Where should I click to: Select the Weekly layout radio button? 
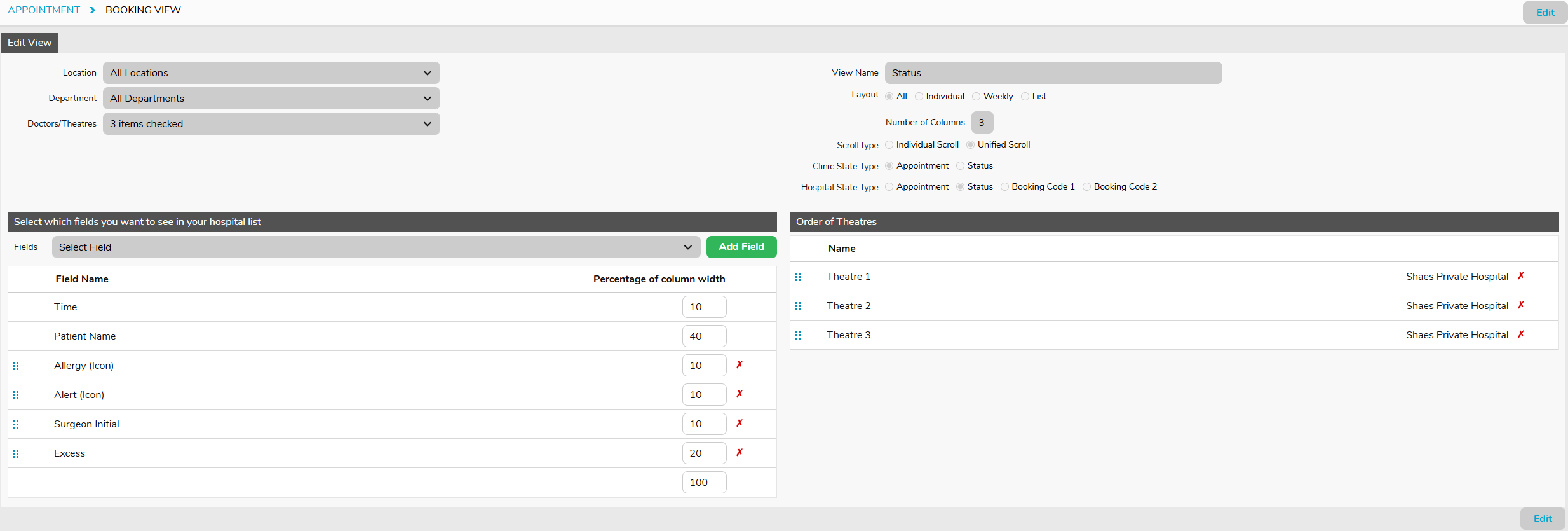(977, 97)
